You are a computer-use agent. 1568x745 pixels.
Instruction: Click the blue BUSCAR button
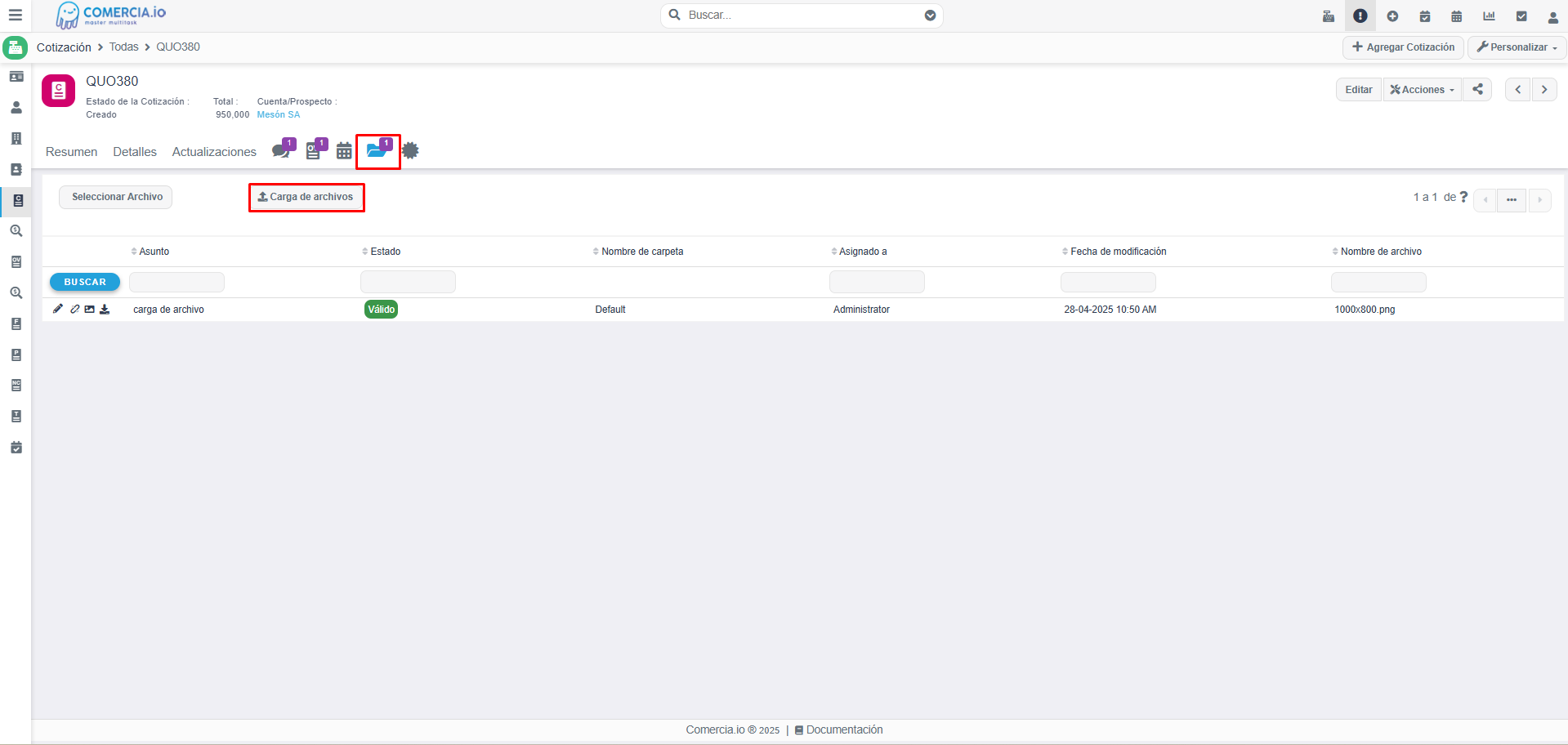85,282
